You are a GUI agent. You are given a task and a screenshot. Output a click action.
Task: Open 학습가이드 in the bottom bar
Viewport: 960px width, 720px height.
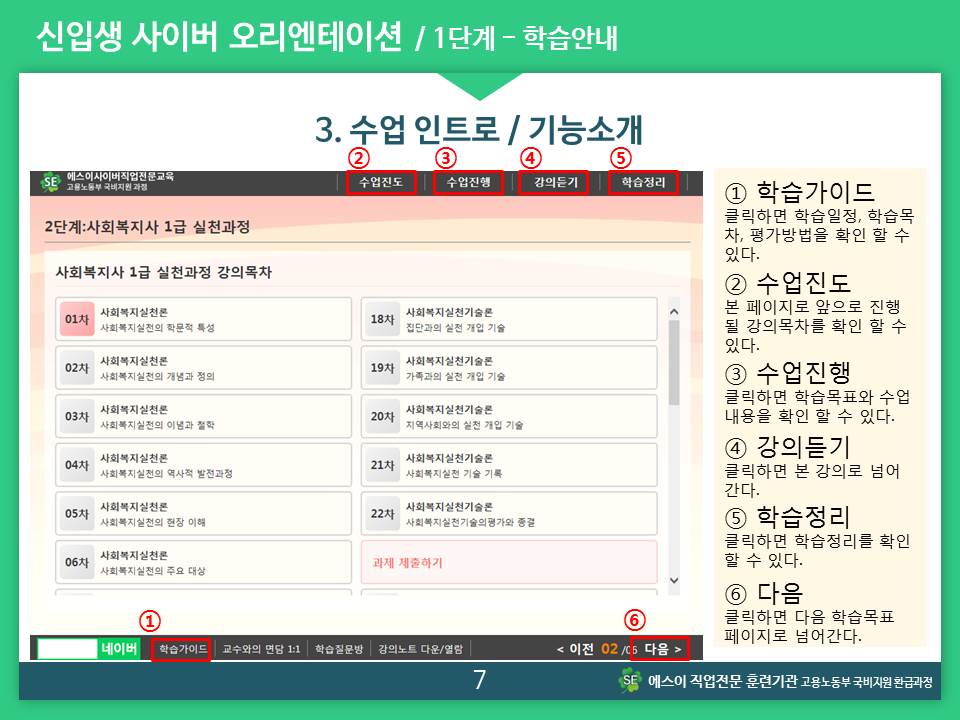coord(182,649)
